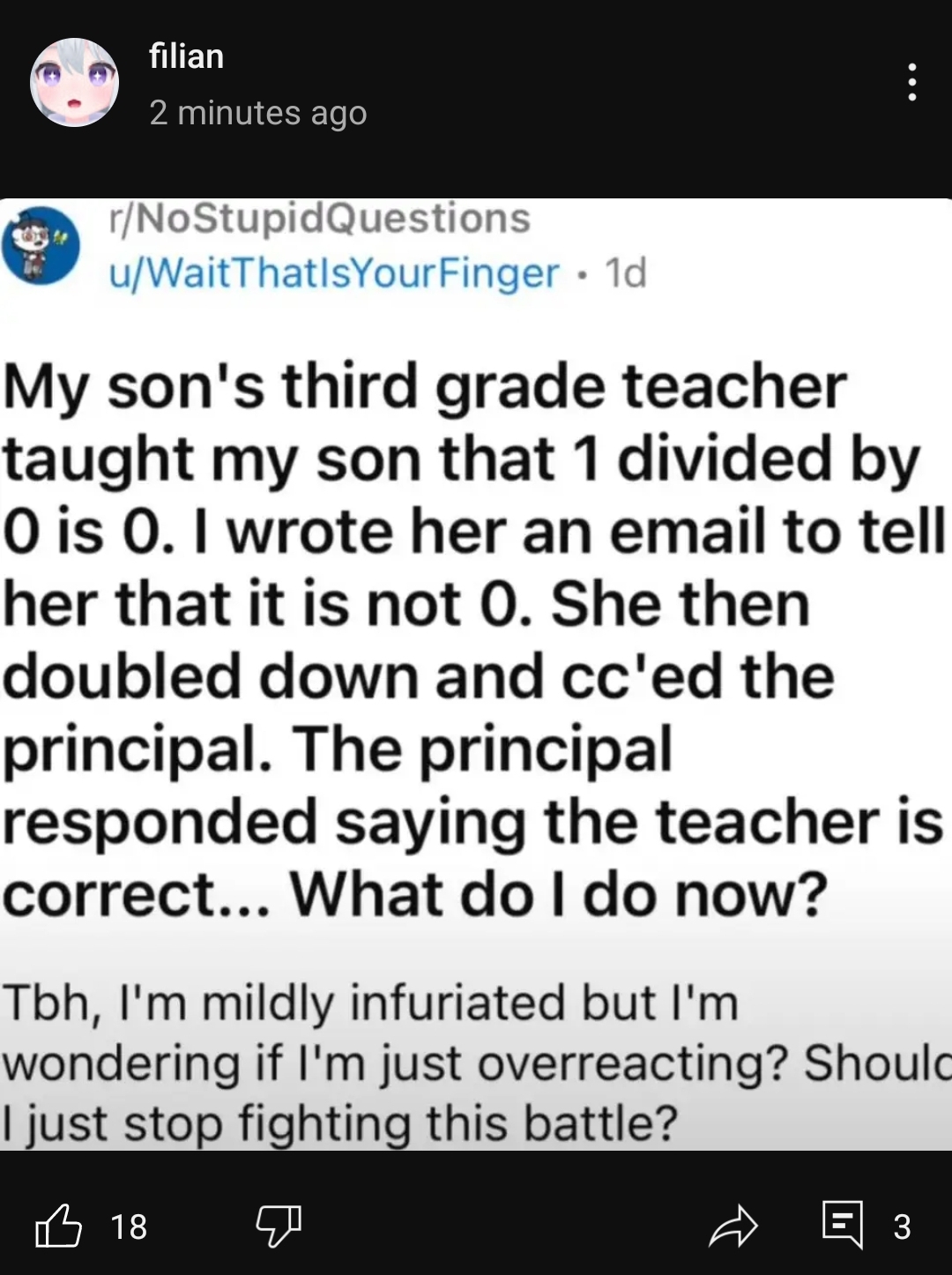Tap 'doubled down and cc'ed the' line
This screenshot has height=1275, width=952.
(419, 676)
